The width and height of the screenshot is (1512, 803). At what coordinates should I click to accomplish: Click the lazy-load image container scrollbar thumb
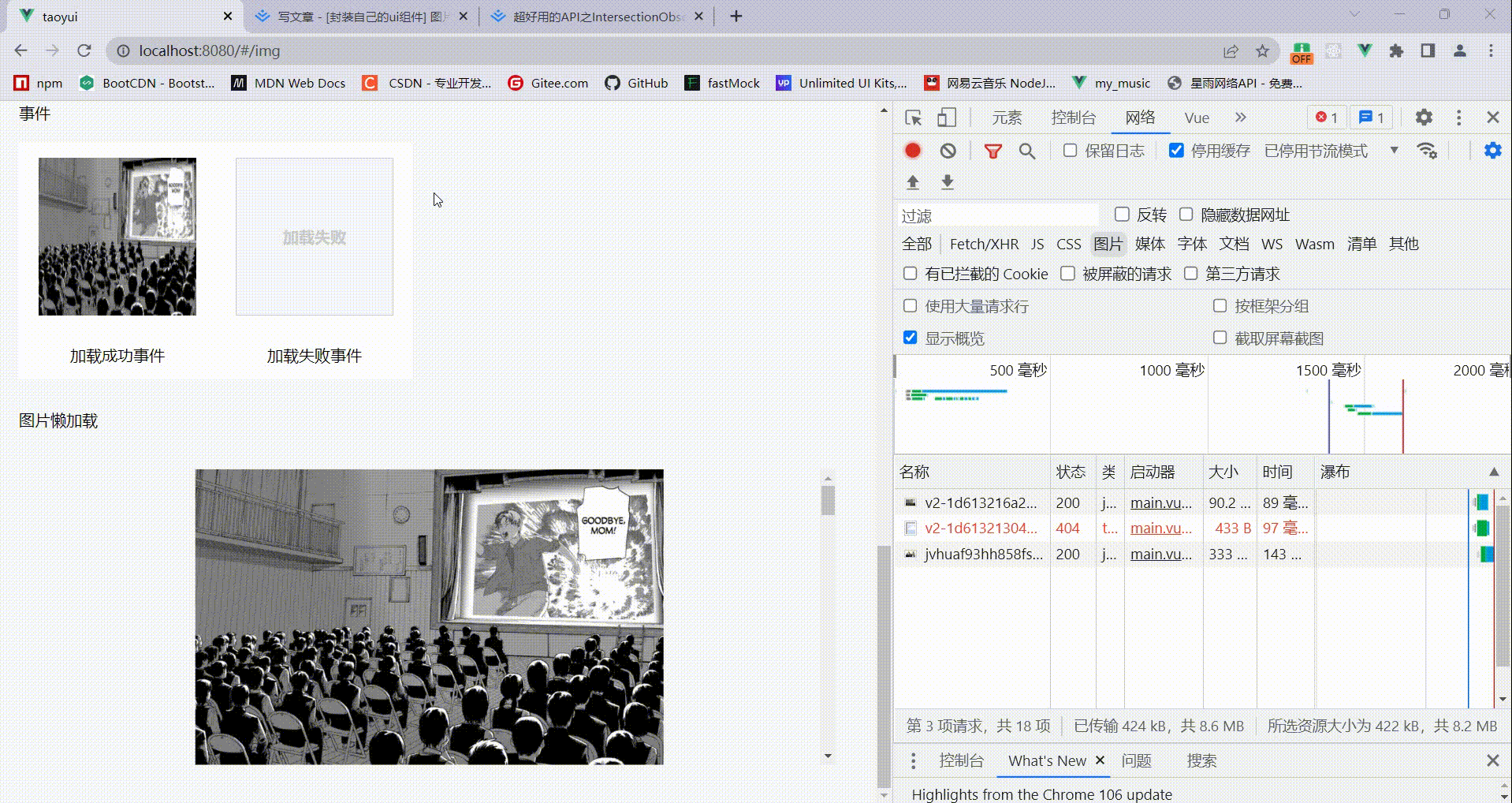pyautogui.click(x=828, y=501)
